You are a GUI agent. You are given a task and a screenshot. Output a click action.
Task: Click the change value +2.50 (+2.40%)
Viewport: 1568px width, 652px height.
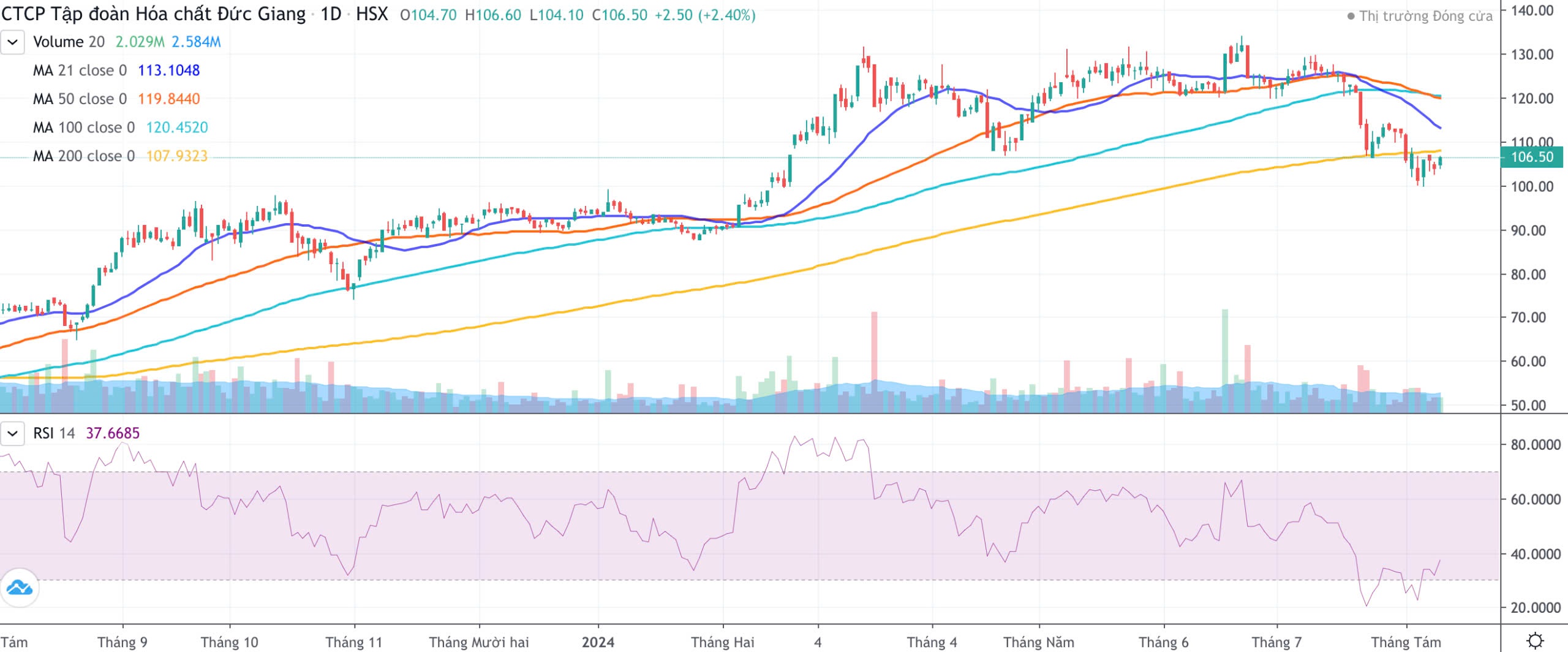coord(705,15)
